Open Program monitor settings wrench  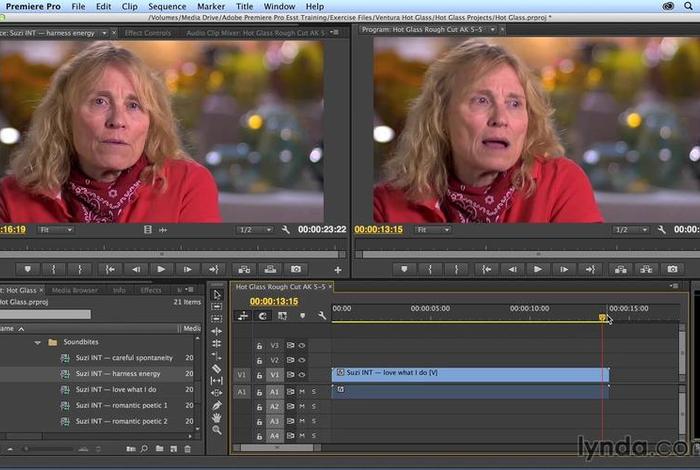pyautogui.click(x=662, y=229)
